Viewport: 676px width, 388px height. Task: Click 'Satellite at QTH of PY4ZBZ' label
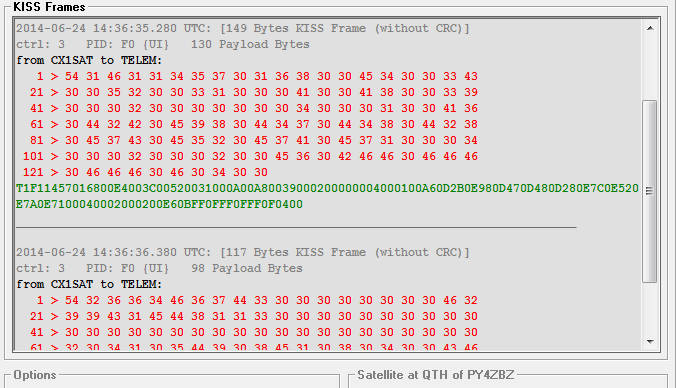436,375
